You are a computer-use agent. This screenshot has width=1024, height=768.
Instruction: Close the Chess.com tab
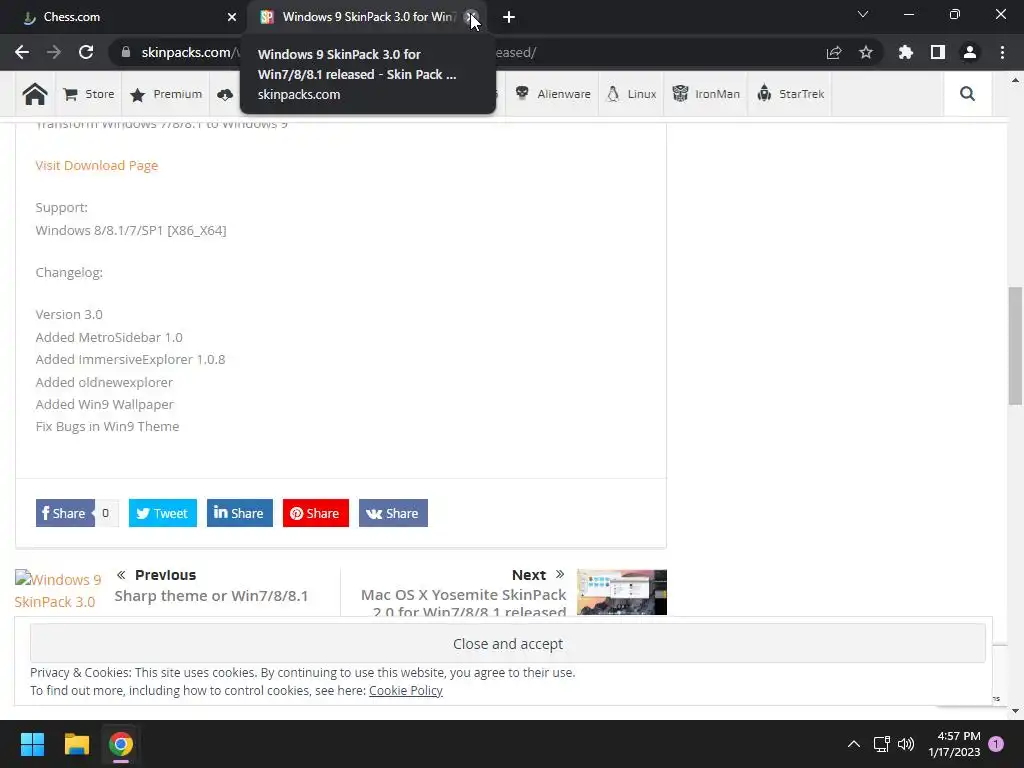[232, 17]
